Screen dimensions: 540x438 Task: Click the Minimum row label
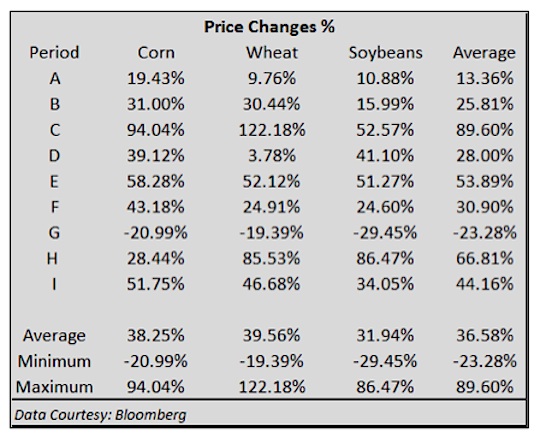(x=54, y=361)
